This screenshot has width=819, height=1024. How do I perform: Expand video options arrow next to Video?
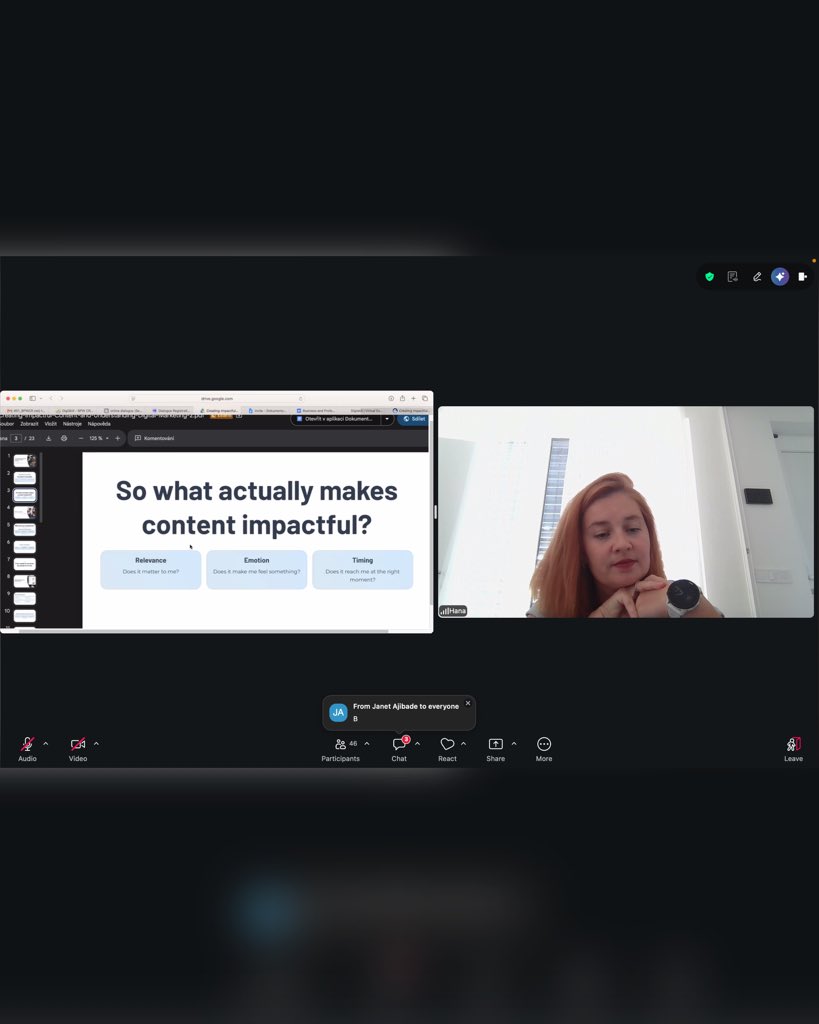click(x=97, y=744)
